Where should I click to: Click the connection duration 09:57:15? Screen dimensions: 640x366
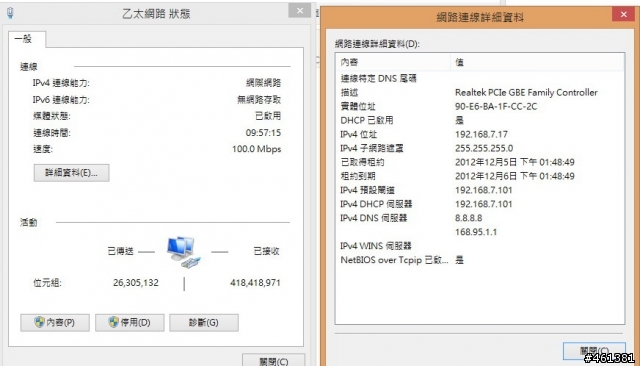(263, 133)
